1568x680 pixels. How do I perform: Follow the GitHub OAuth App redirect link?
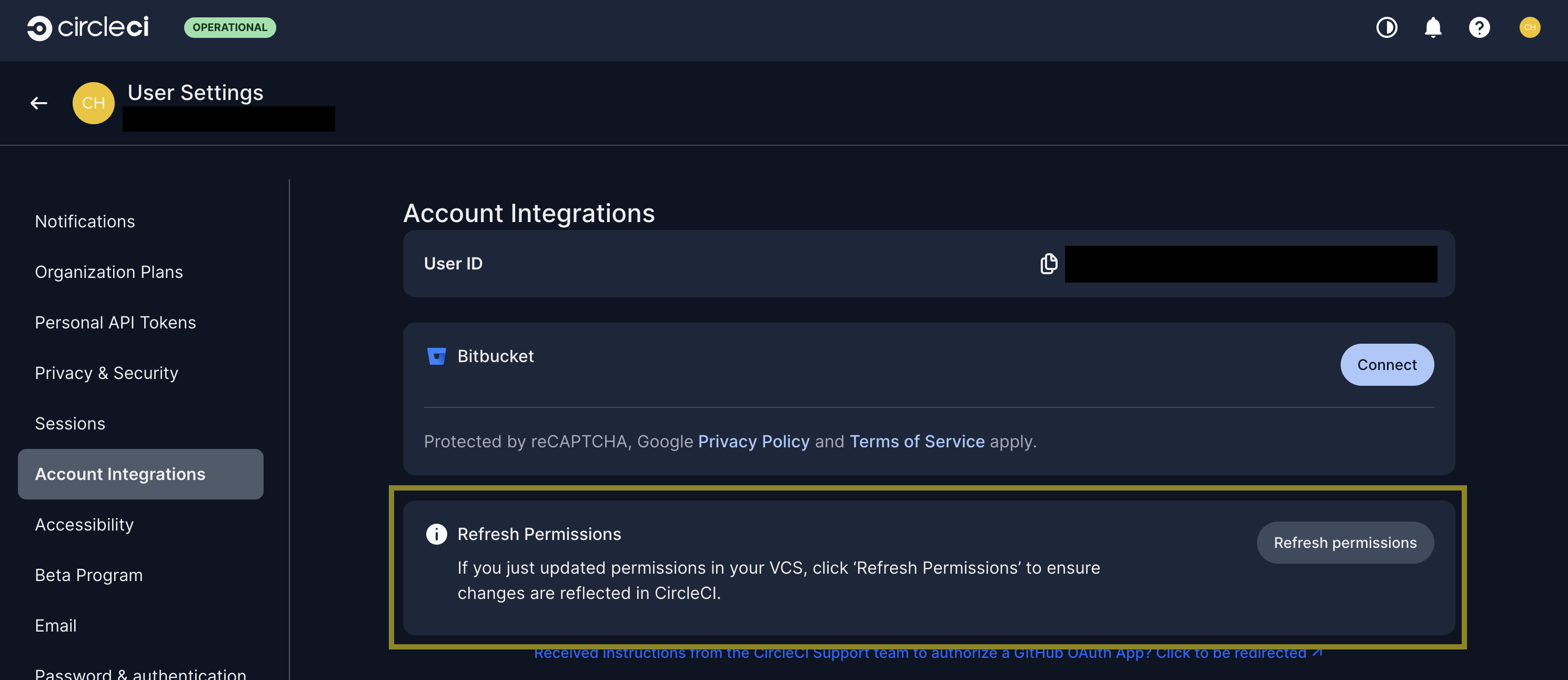(x=928, y=653)
